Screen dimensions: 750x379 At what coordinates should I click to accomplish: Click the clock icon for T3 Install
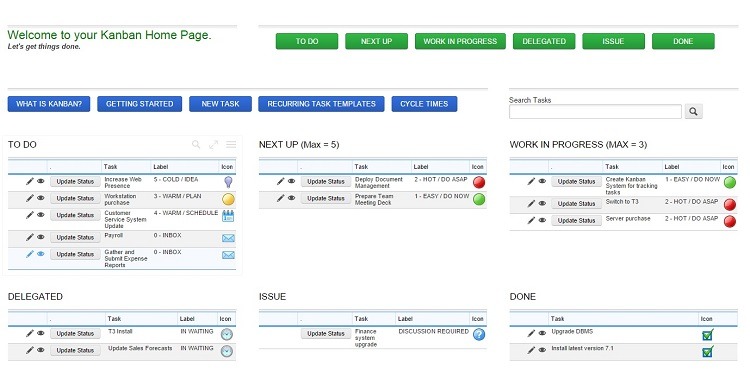click(x=227, y=334)
